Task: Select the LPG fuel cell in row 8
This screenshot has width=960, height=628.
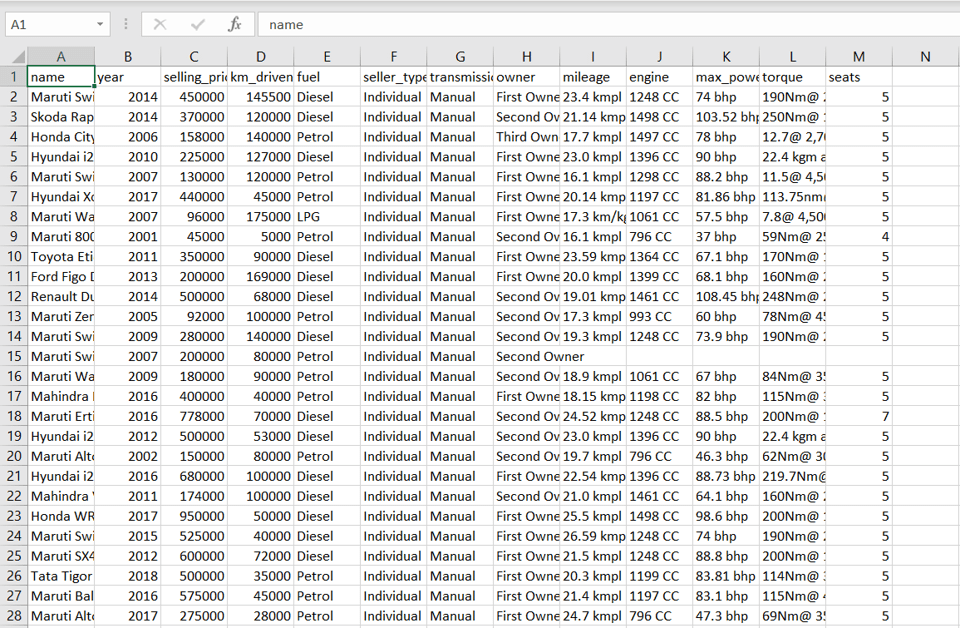Action: (326, 216)
